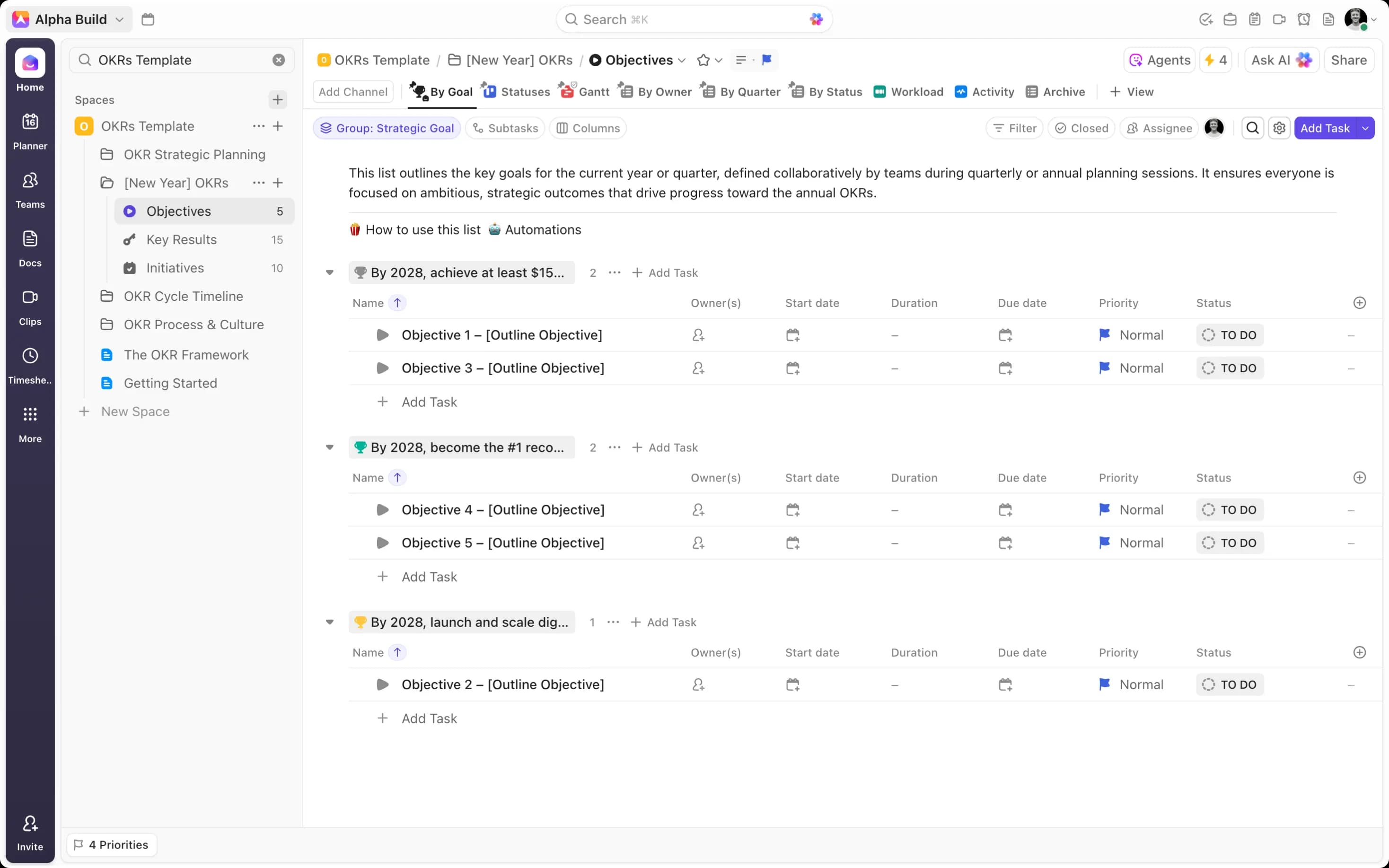1389x868 pixels.
Task: Create a new task from top bar checkmark icon
Action: (1206, 19)
